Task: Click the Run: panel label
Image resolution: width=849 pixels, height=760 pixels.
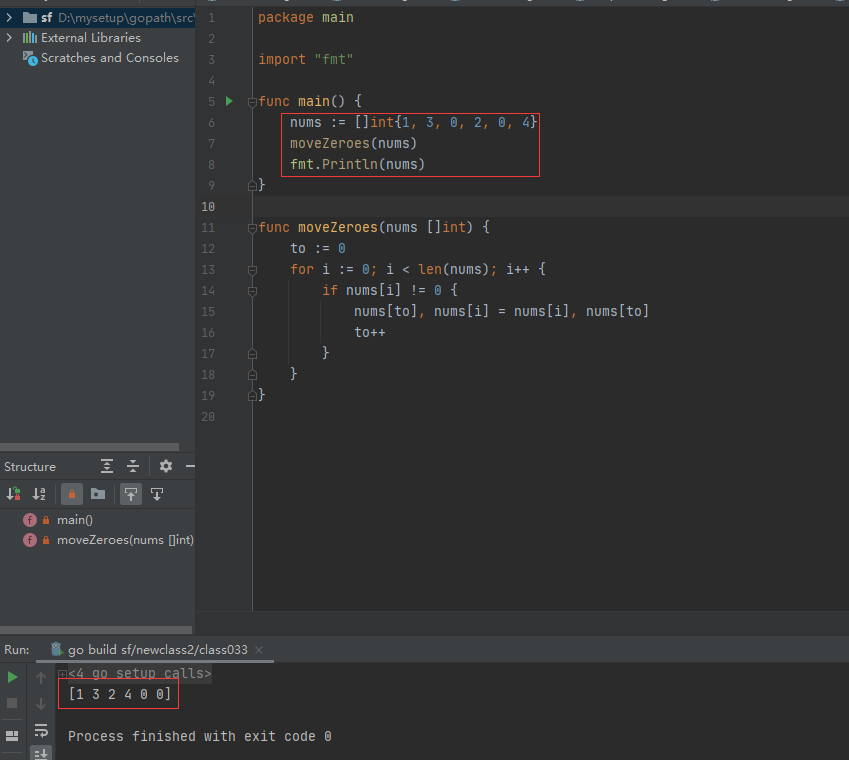Action: click(17, 650)
